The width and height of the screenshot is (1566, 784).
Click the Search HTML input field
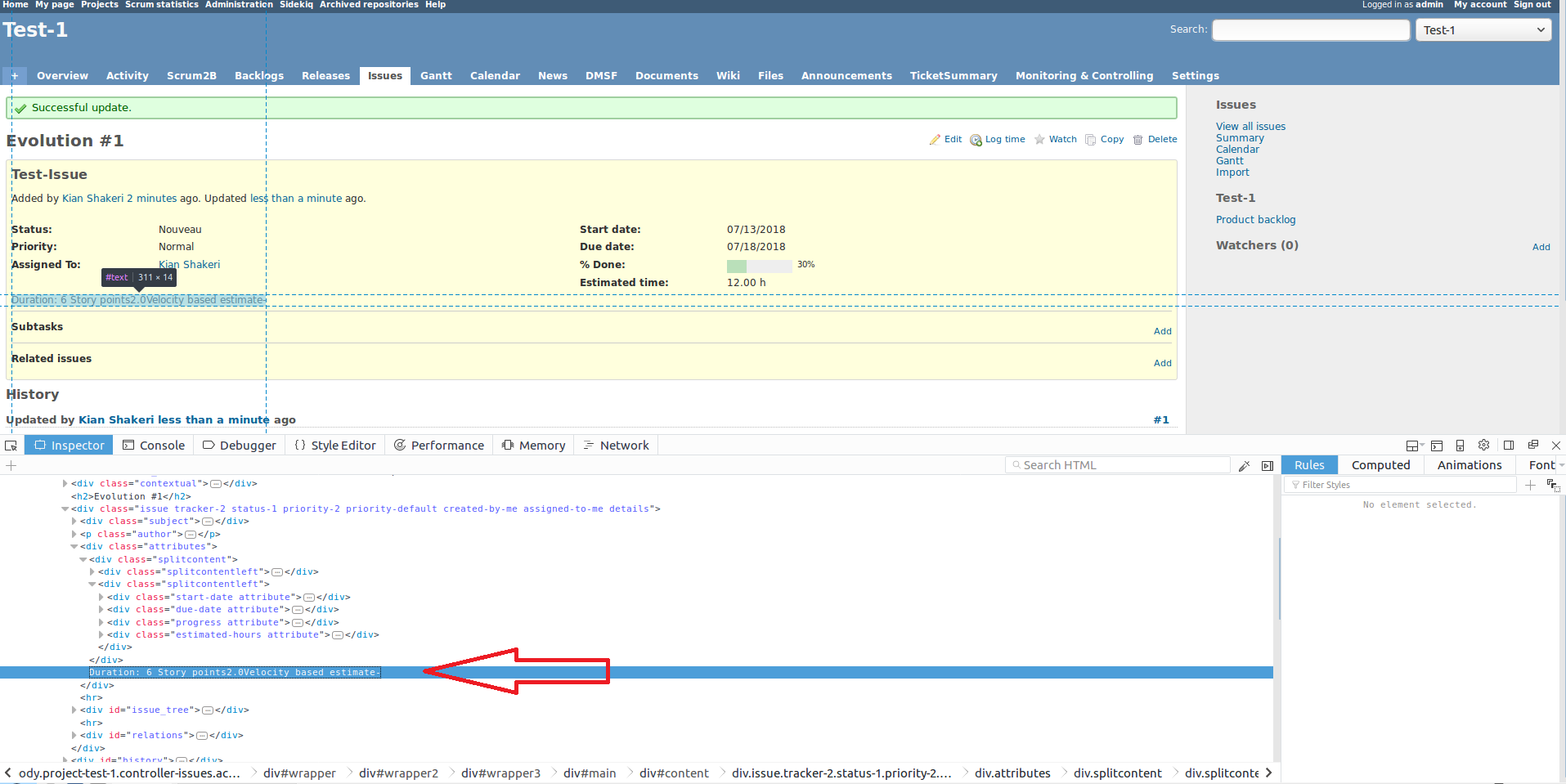(x=1118, y=465)
